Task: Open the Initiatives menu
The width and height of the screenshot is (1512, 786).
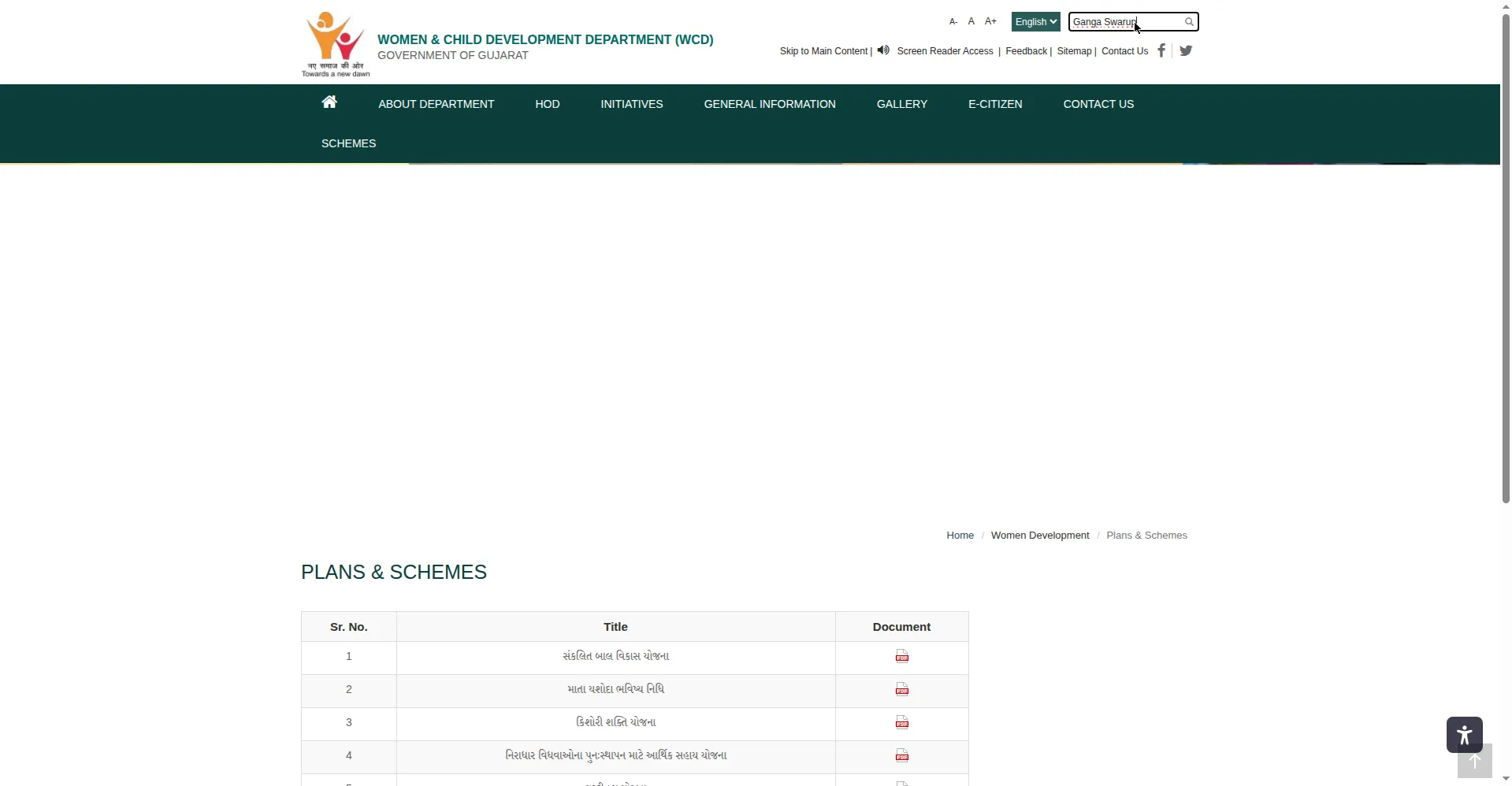Action: 632,104
